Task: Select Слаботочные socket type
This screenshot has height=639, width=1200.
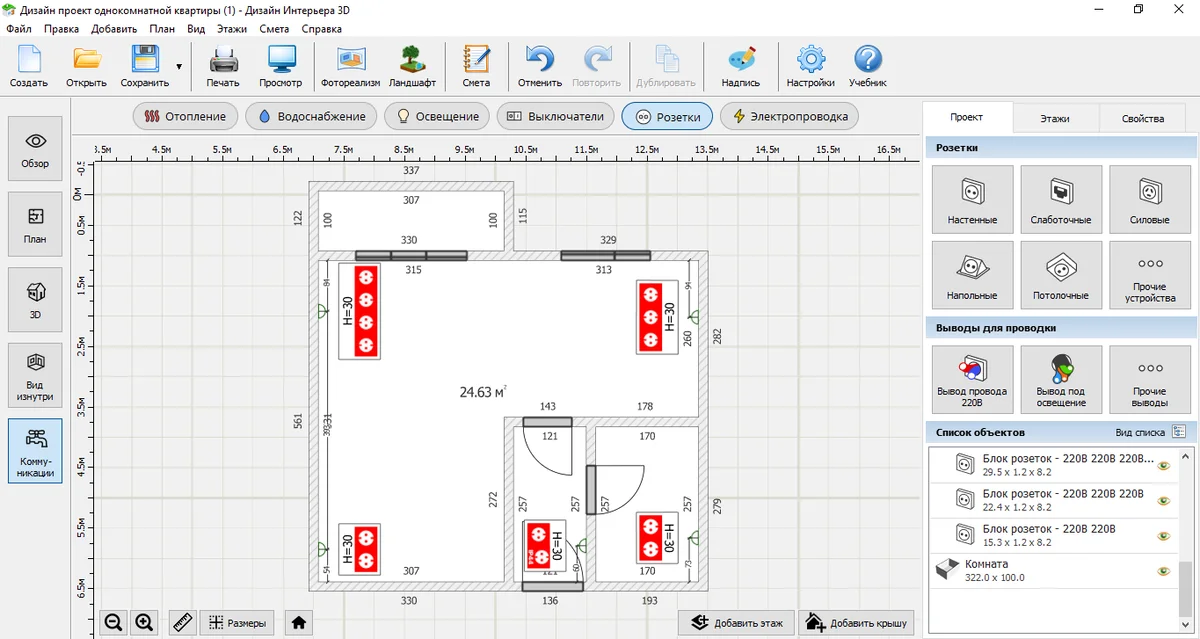Action: 1061,199
